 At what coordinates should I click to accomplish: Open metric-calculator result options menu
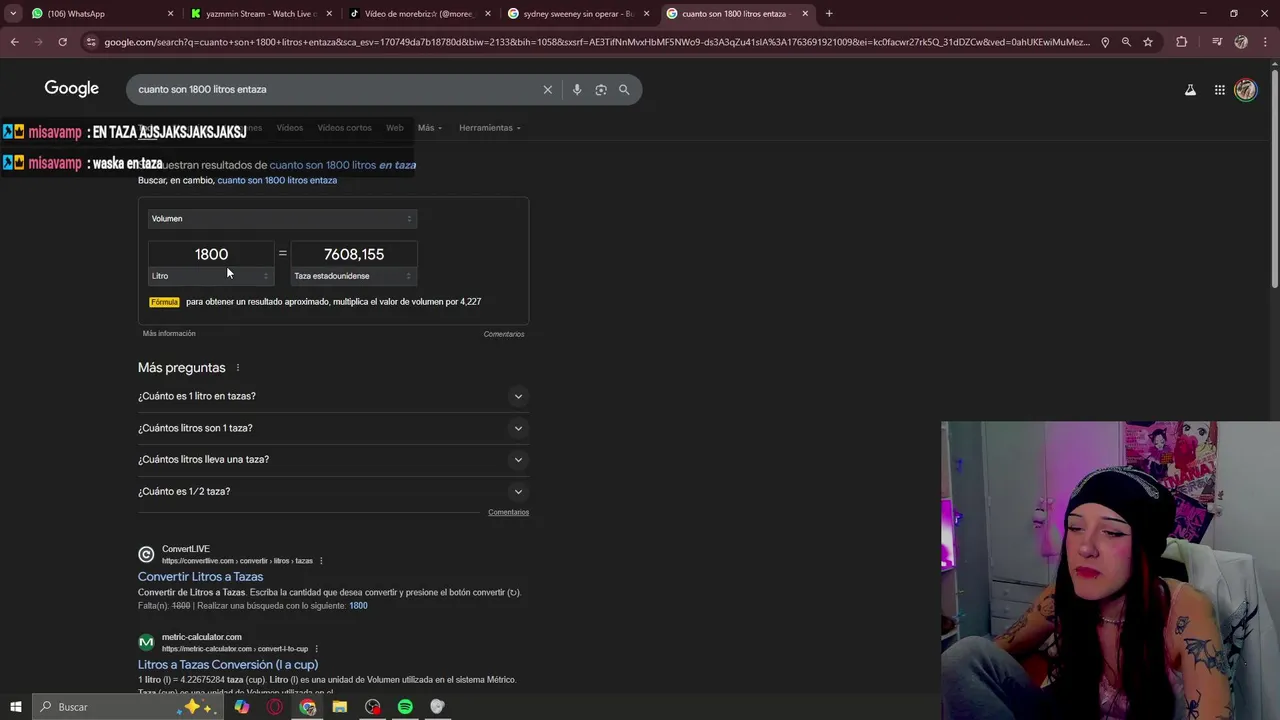click(x=316, y=649)
